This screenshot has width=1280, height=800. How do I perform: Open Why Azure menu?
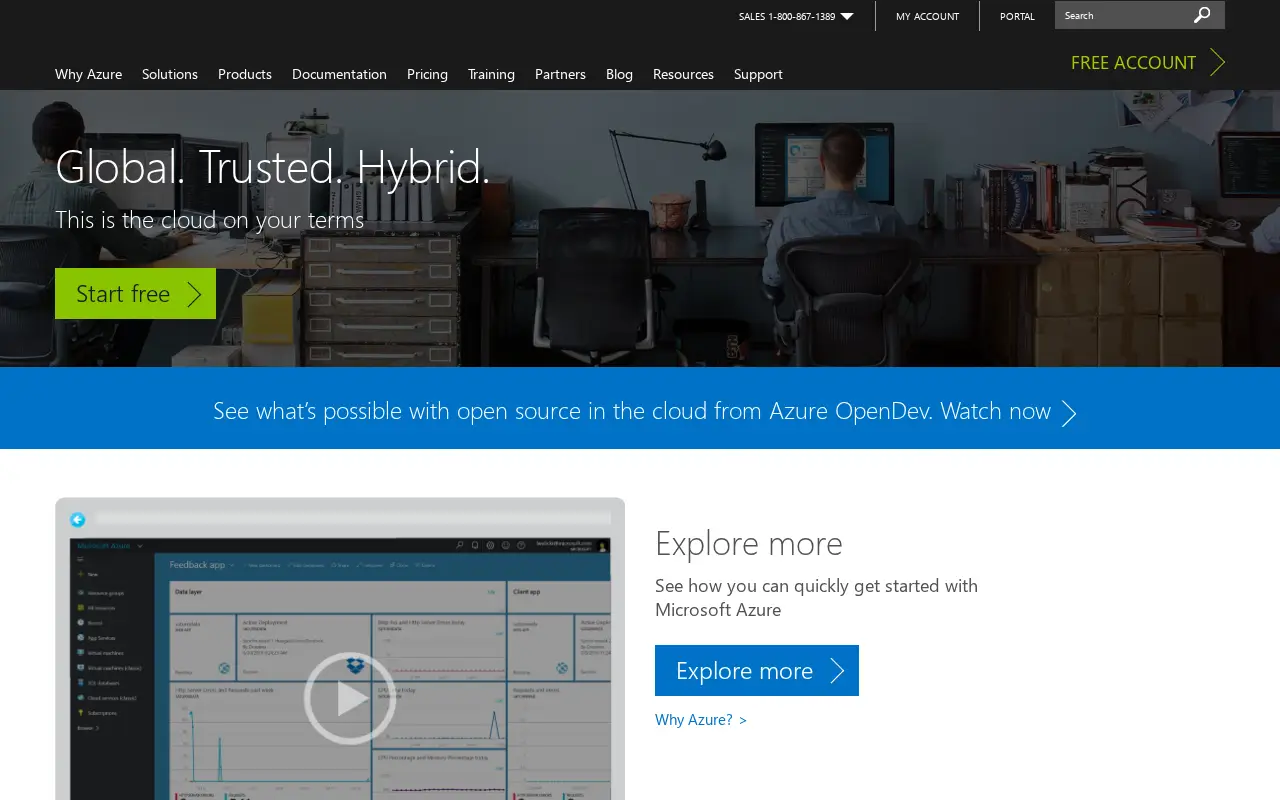tap(88, 74)
